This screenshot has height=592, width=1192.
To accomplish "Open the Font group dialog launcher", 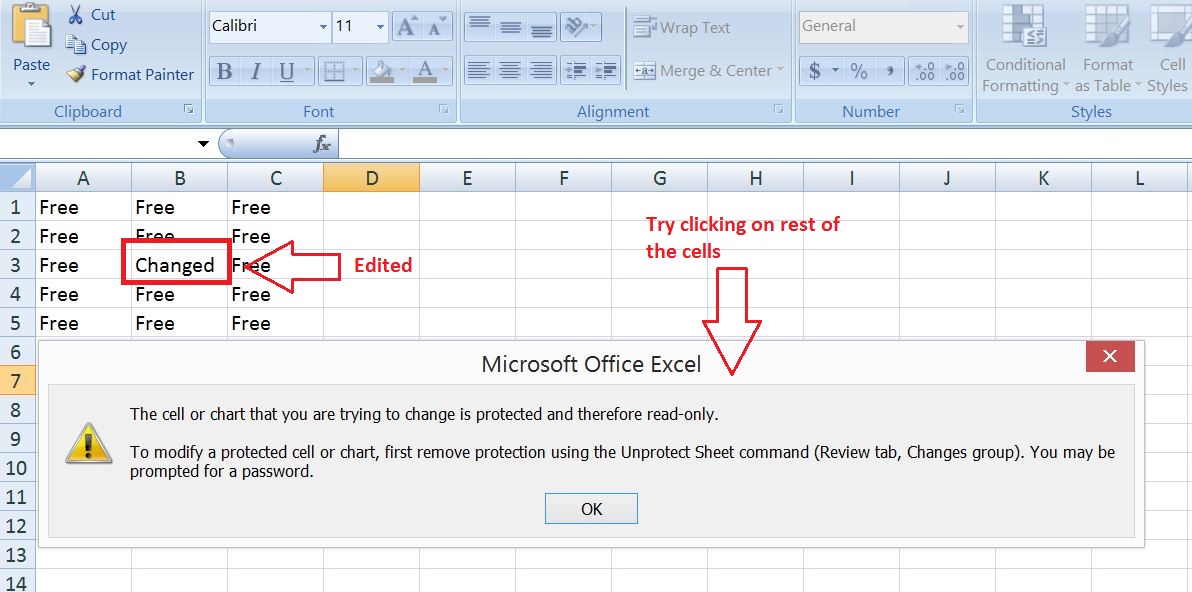I will [444, 110].
